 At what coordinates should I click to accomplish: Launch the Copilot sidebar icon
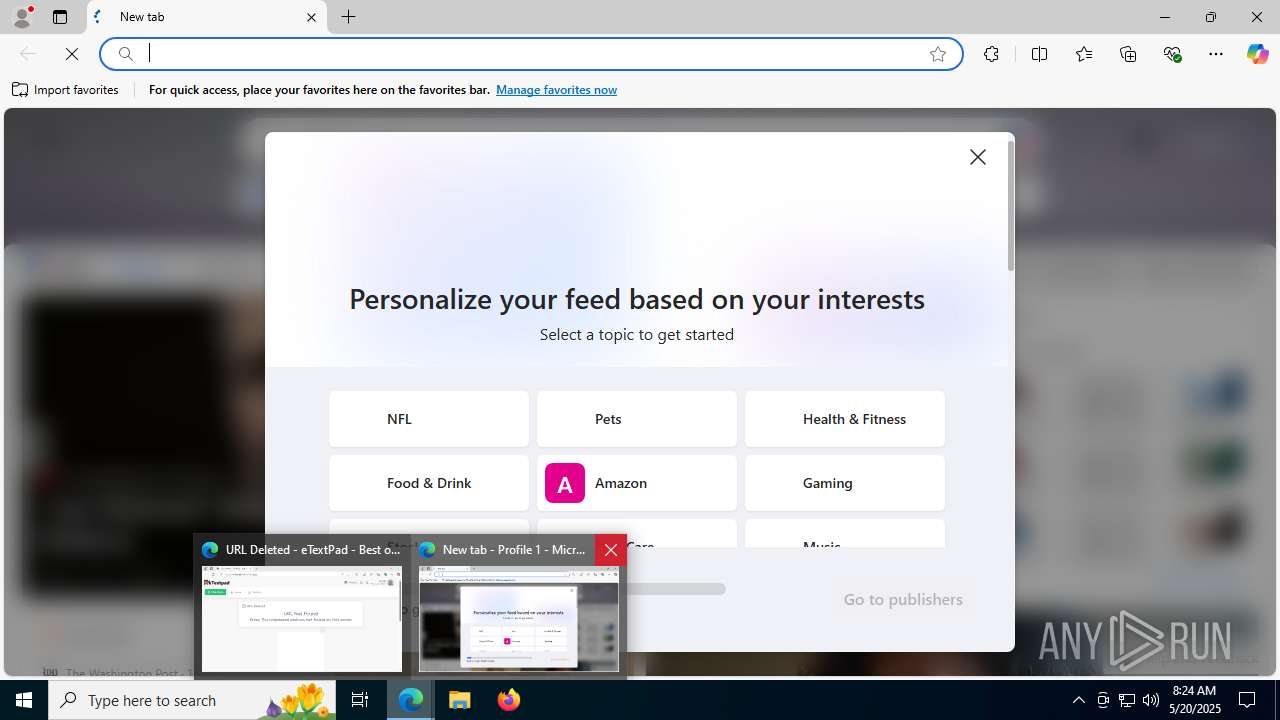pos(1257,54)
